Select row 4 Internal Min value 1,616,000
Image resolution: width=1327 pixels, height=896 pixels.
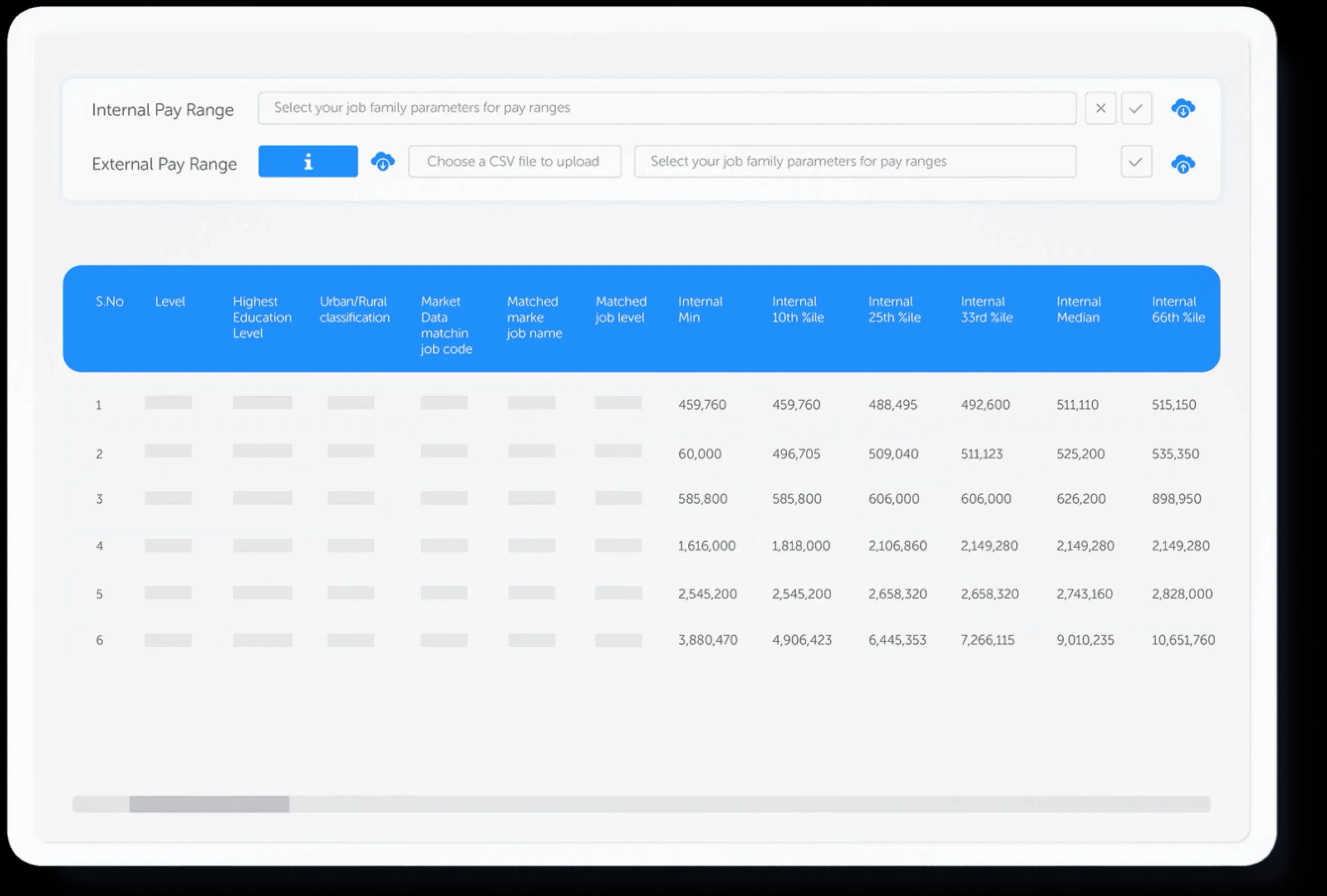coord(706,546)
